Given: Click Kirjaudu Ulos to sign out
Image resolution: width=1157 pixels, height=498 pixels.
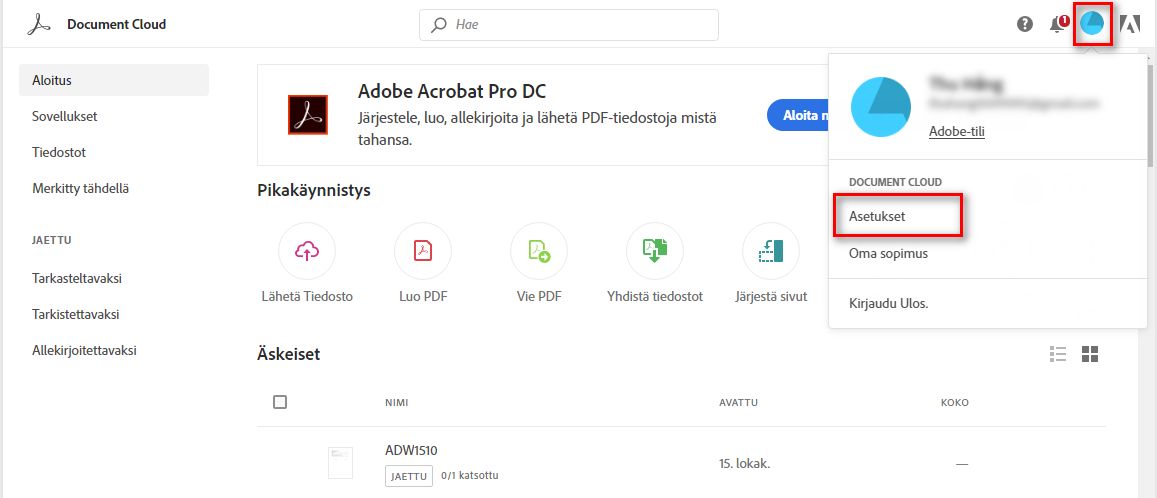Looking at the screenshot, I should [x=888, y=303].
